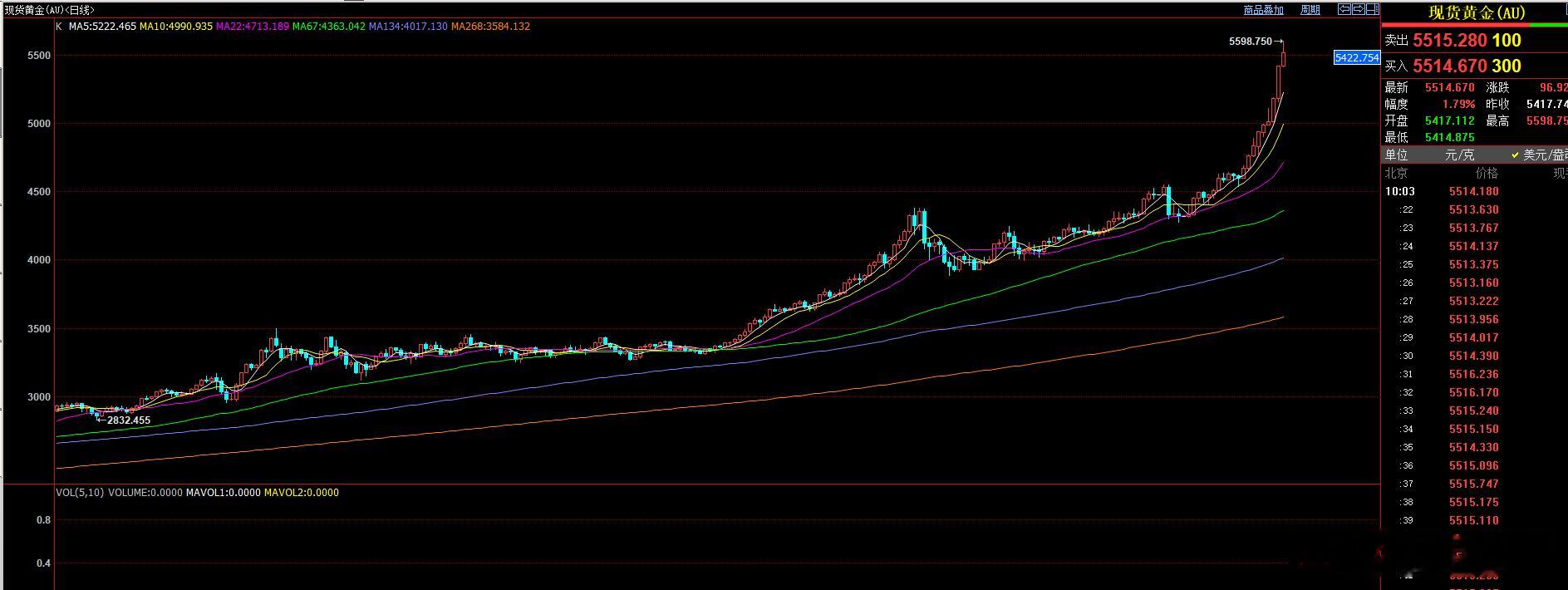The width and height of the screenshot is (1568, 590).
Task: Open the 周期 period link
Action: point(1310,10)
